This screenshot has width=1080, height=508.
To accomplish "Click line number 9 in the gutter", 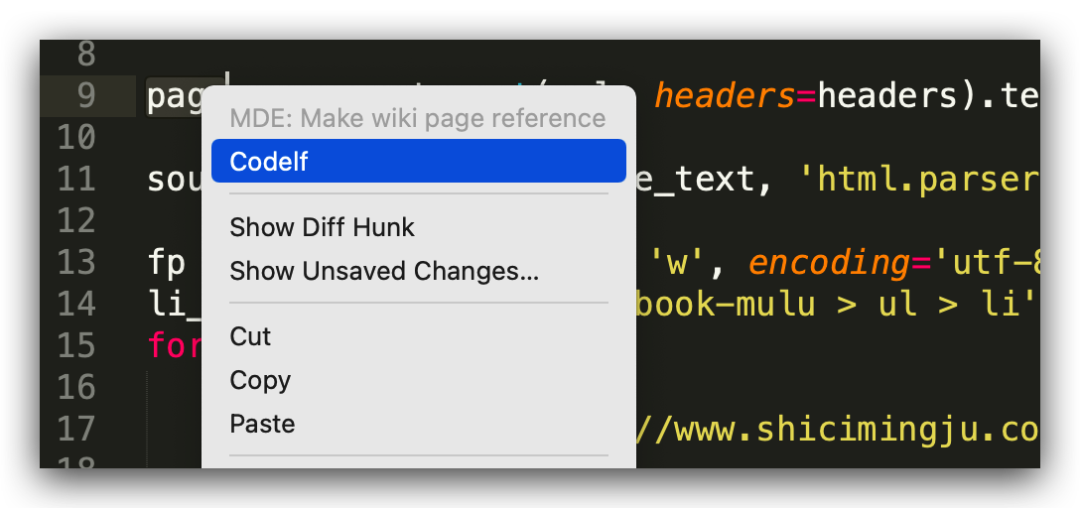I will [86, 96].
